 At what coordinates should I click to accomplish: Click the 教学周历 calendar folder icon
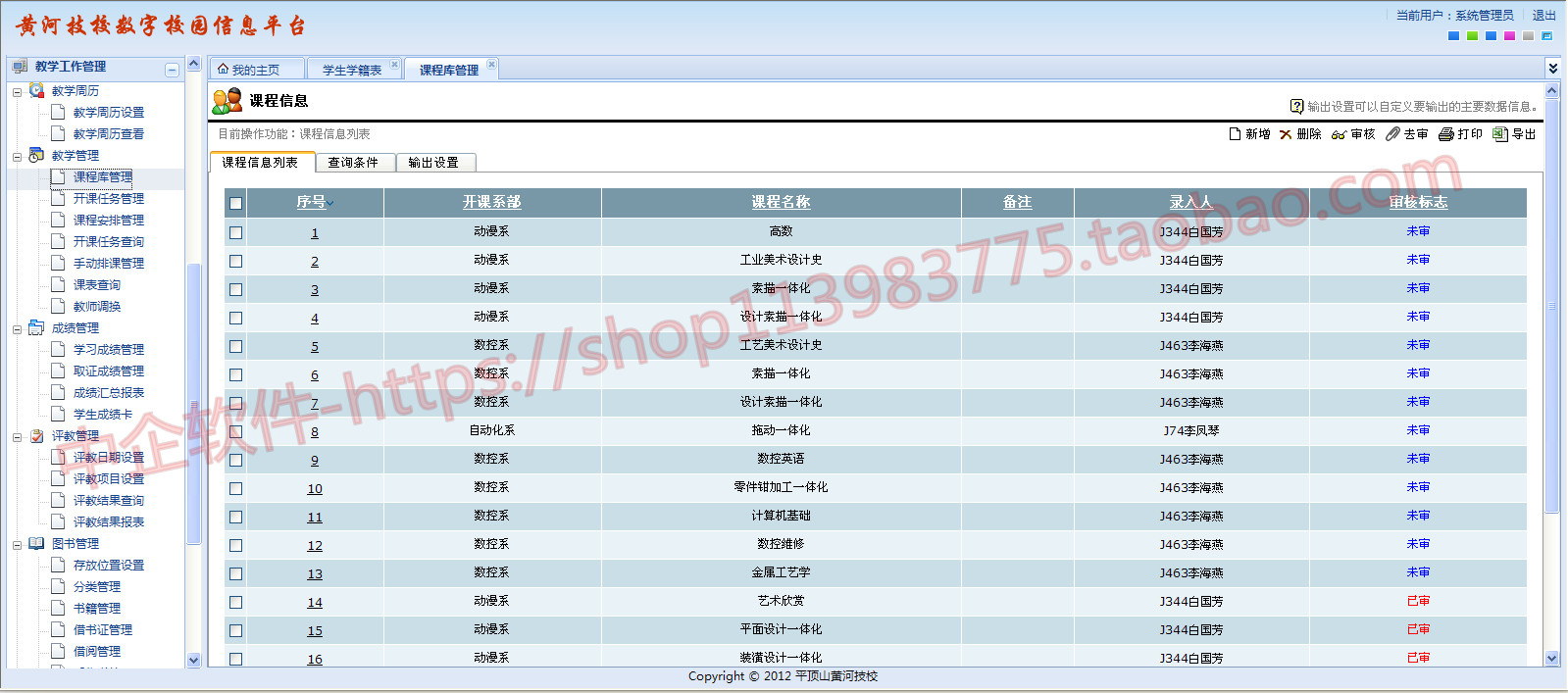(x=36, y=90)
